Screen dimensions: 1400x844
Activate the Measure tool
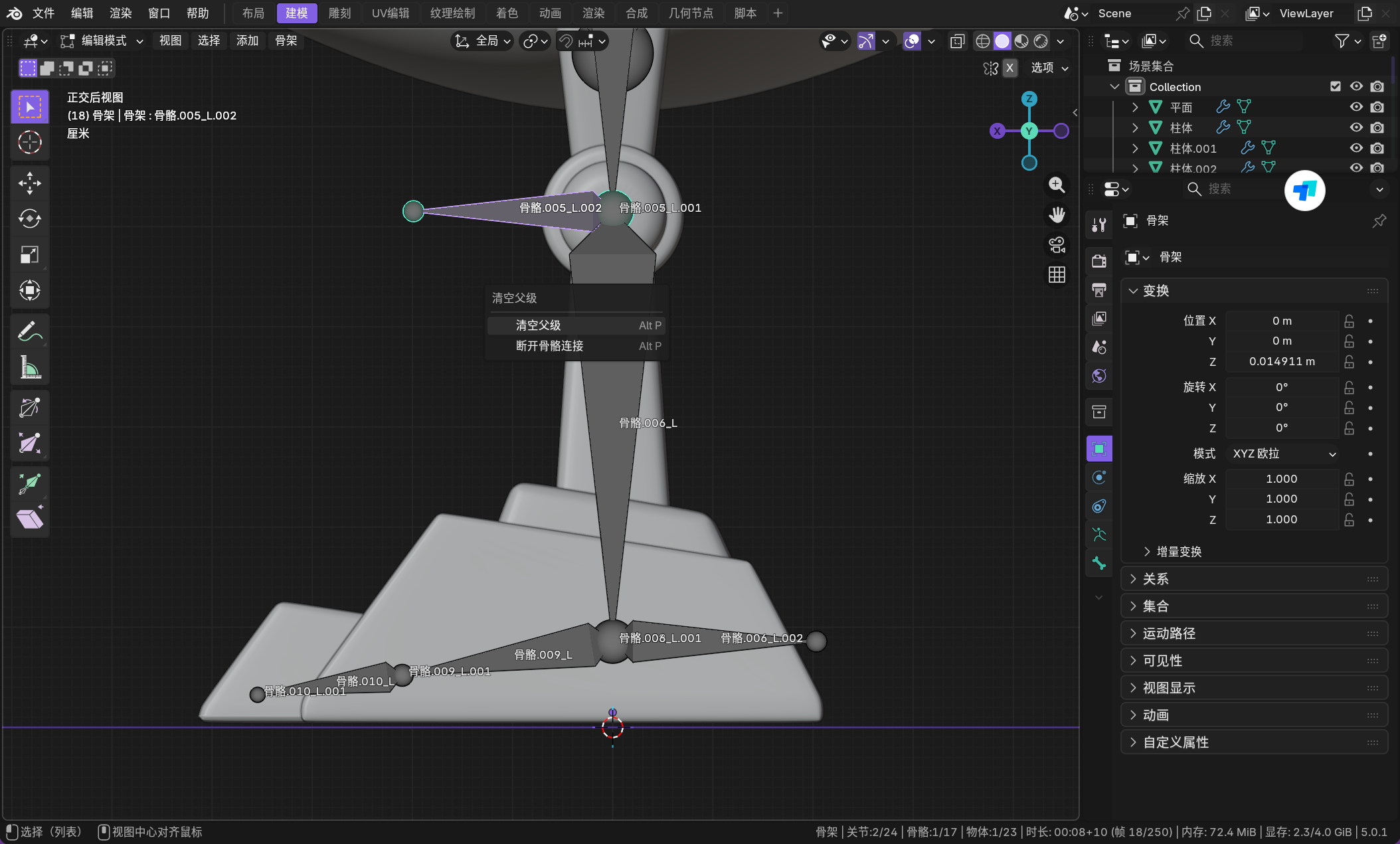(x=29, y=367)
